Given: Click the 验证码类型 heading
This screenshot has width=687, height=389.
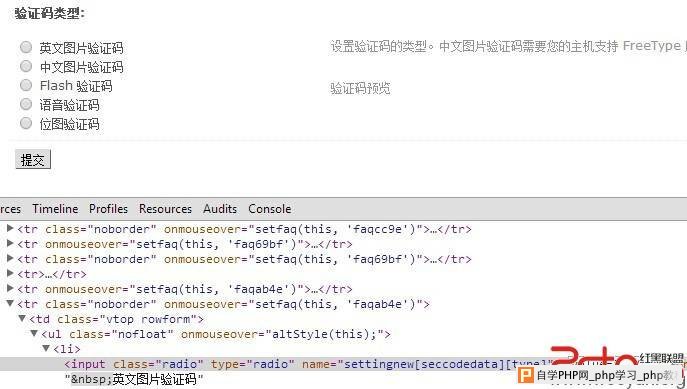Looking at the screenshot, I should click(x=50, y=13).
